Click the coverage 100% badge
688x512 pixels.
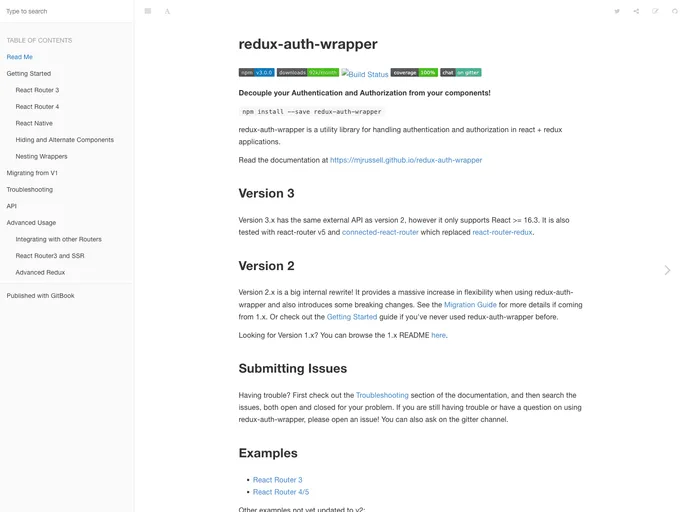414,72
